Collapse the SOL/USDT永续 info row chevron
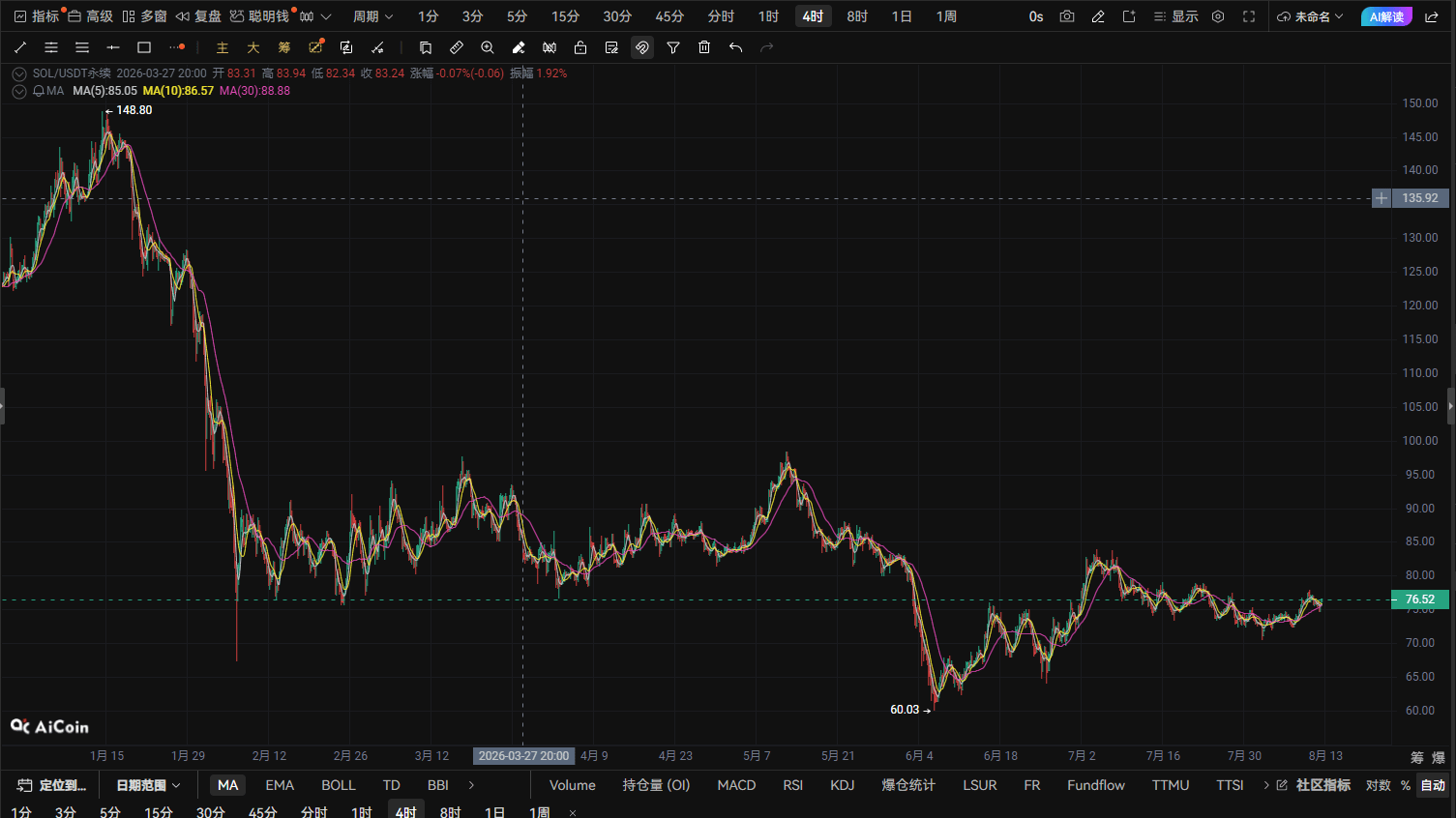 [x=18, y=73]
